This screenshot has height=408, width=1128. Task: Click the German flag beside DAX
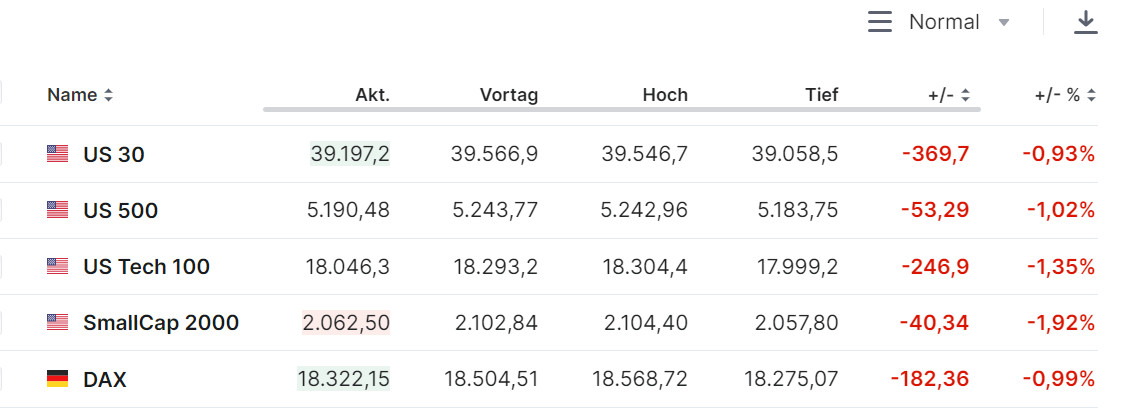click(x=57, y=380)
